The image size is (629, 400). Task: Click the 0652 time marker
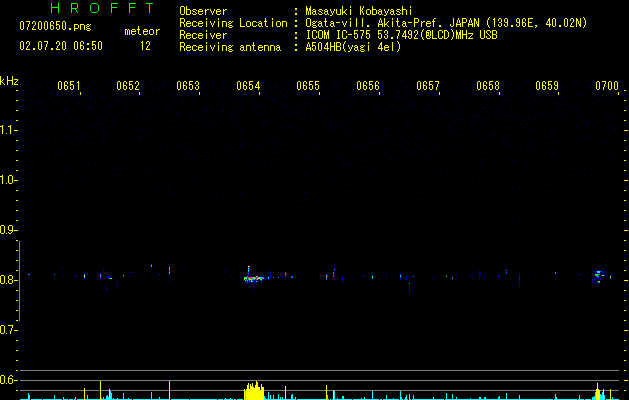click(128, 86)
